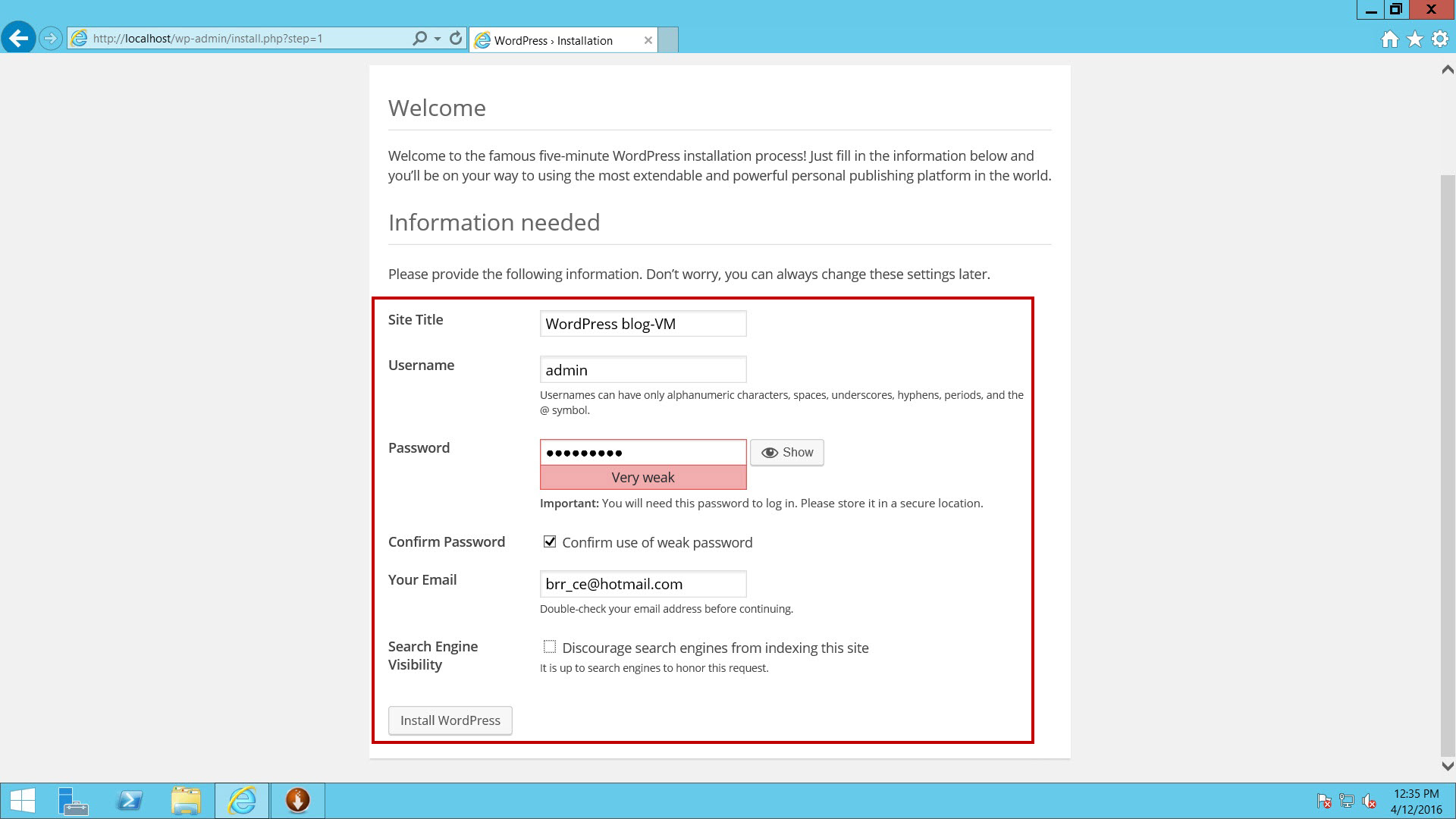Click the Your Email input field
Screen dimensions: 1456x819
(x=643, y=584)
